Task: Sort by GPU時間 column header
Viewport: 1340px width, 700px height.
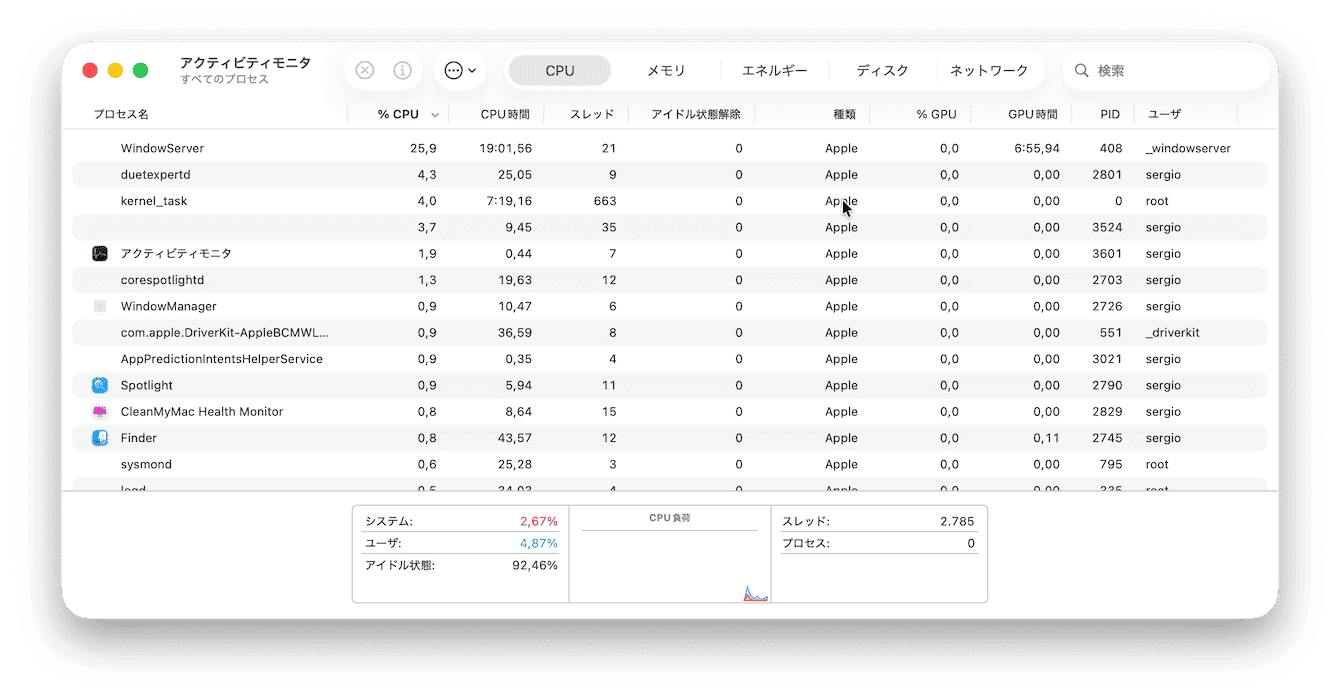Action: pos(1033,114)
